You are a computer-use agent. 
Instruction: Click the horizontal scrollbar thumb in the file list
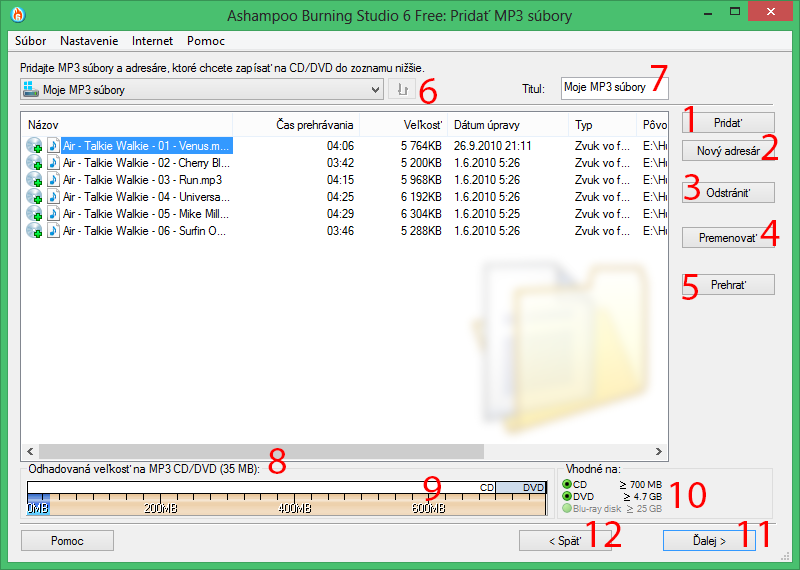click(261, 452)
